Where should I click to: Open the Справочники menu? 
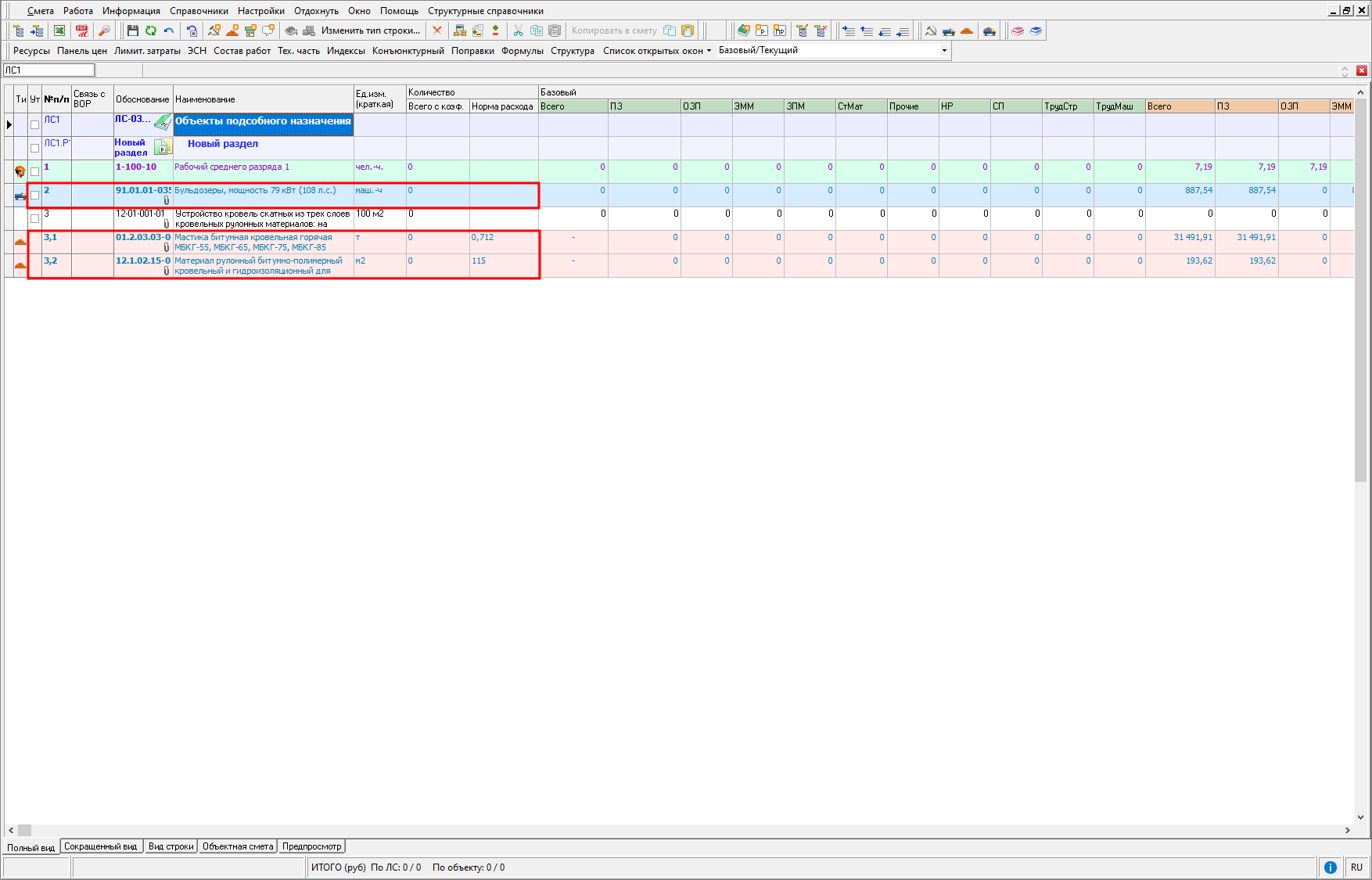[199, 11]
